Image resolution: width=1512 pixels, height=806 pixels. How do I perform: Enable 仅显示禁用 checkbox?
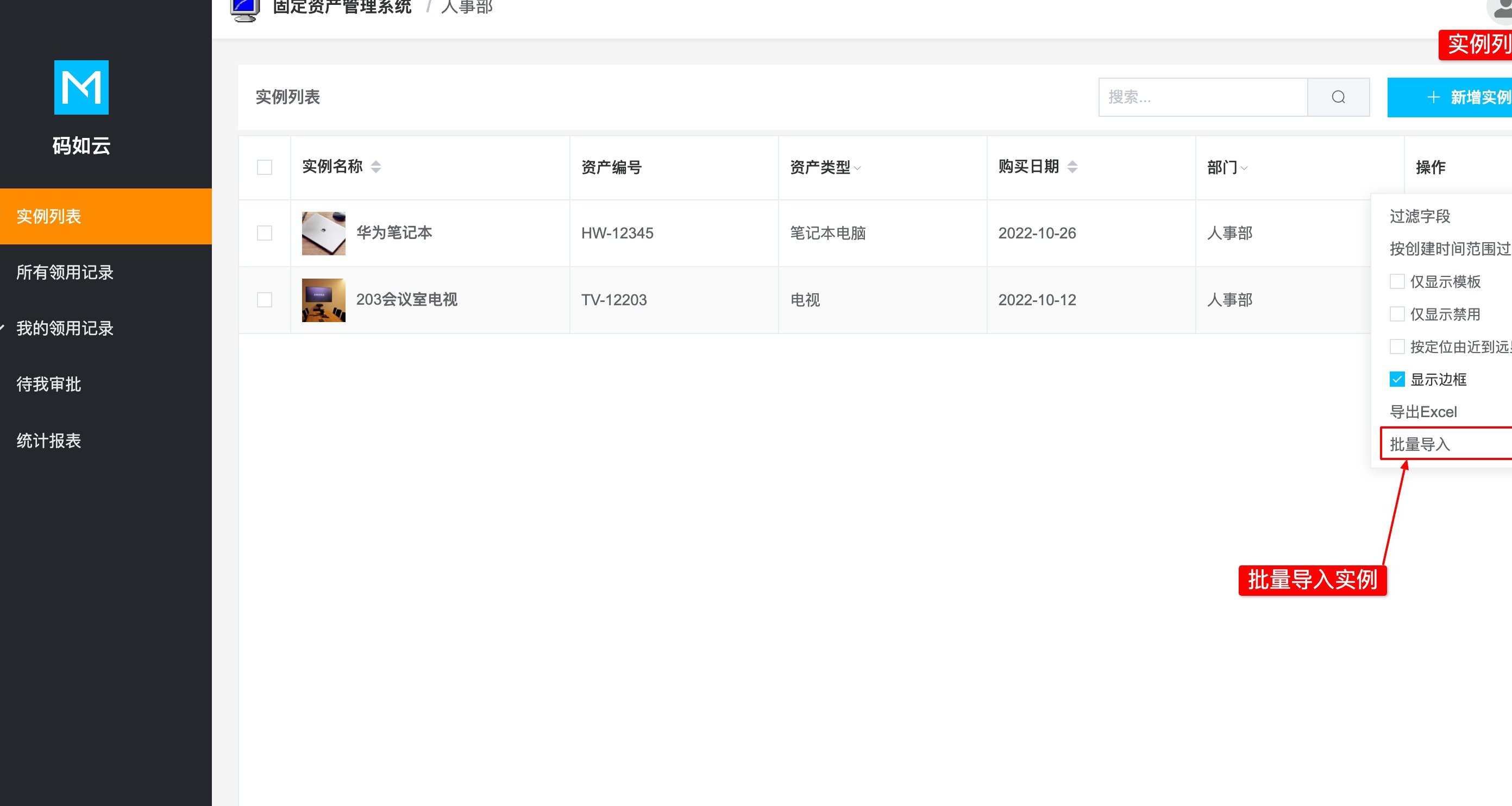(x=1397, y=314)
